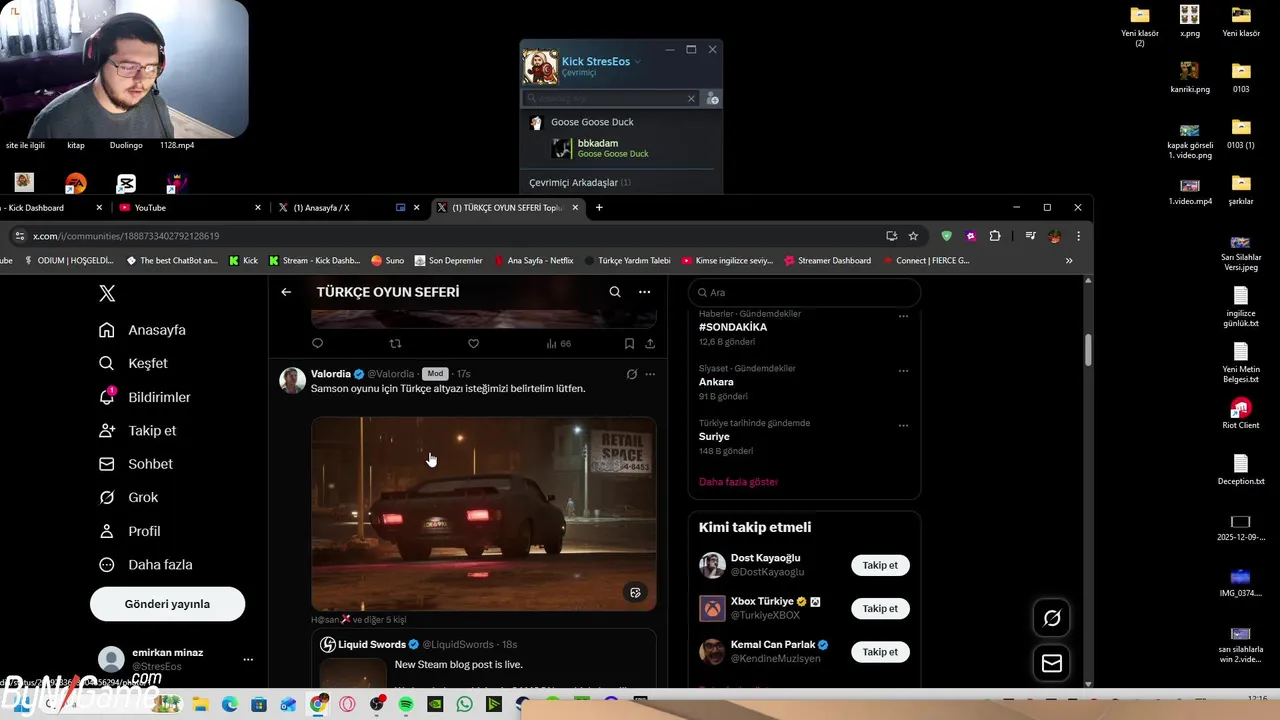
Task: Click Gönderi yayınla button
Action: [167, 604]
